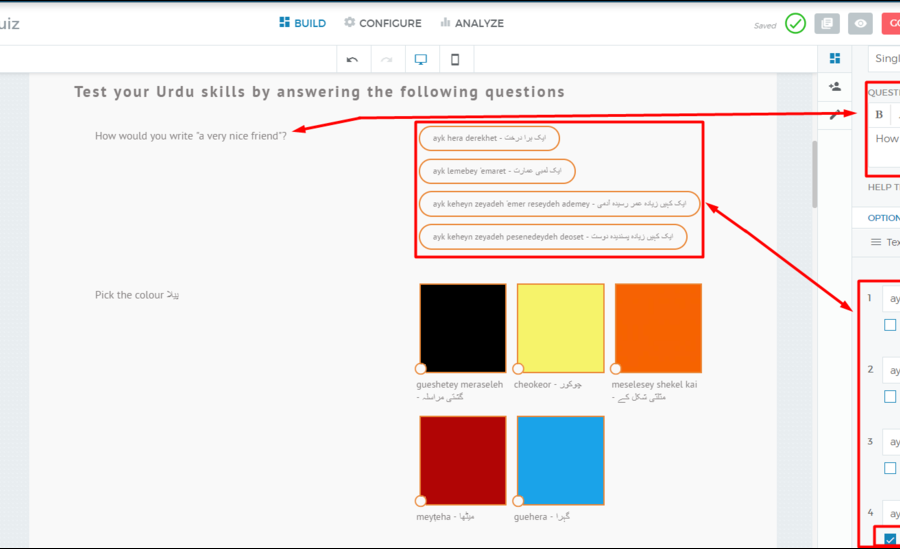Go to the CONFIGURE tab
900x549 pixels.
tap(382, 23)
